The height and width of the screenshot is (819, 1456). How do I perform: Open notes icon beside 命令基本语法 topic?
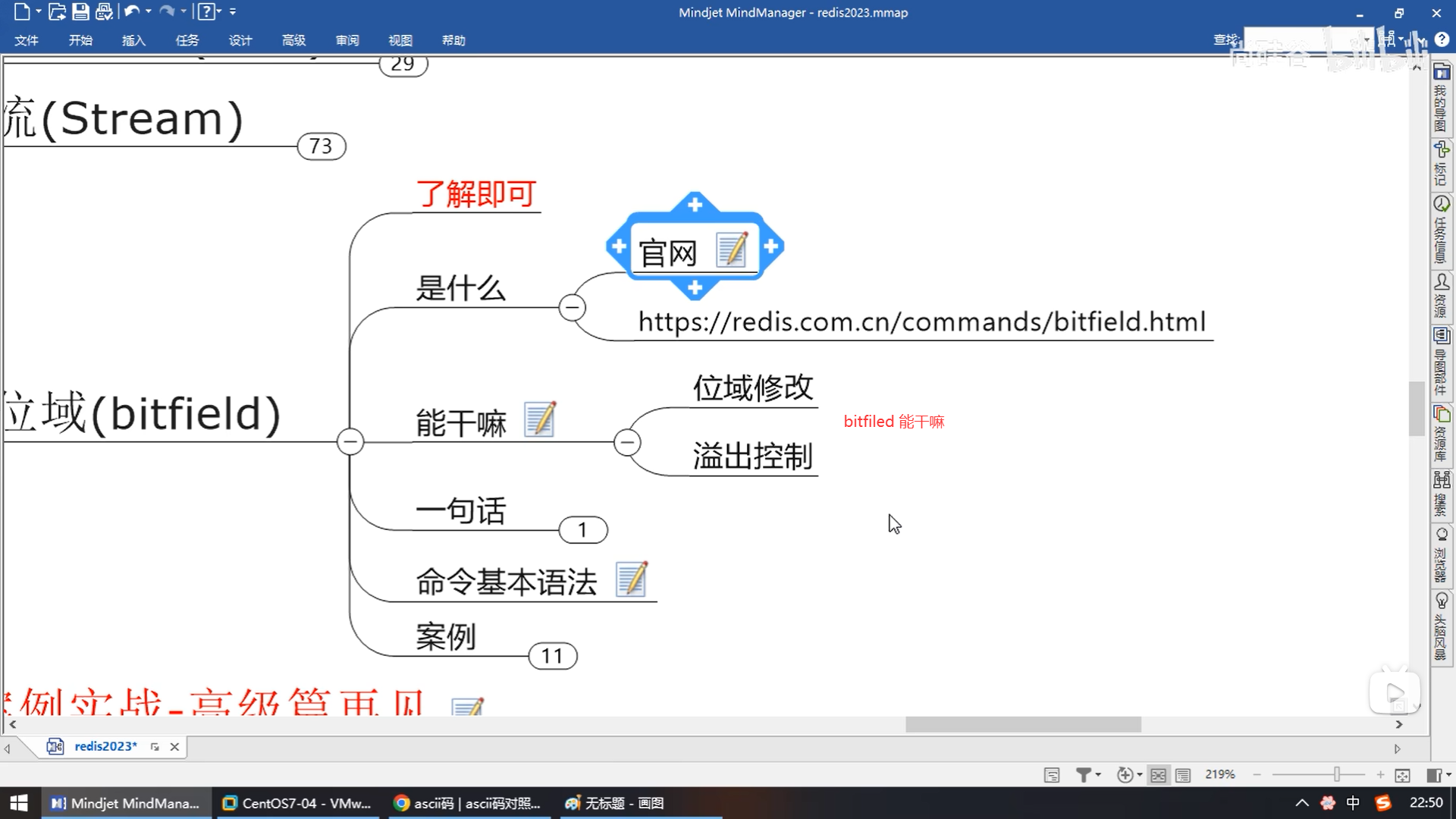point(632,580)
